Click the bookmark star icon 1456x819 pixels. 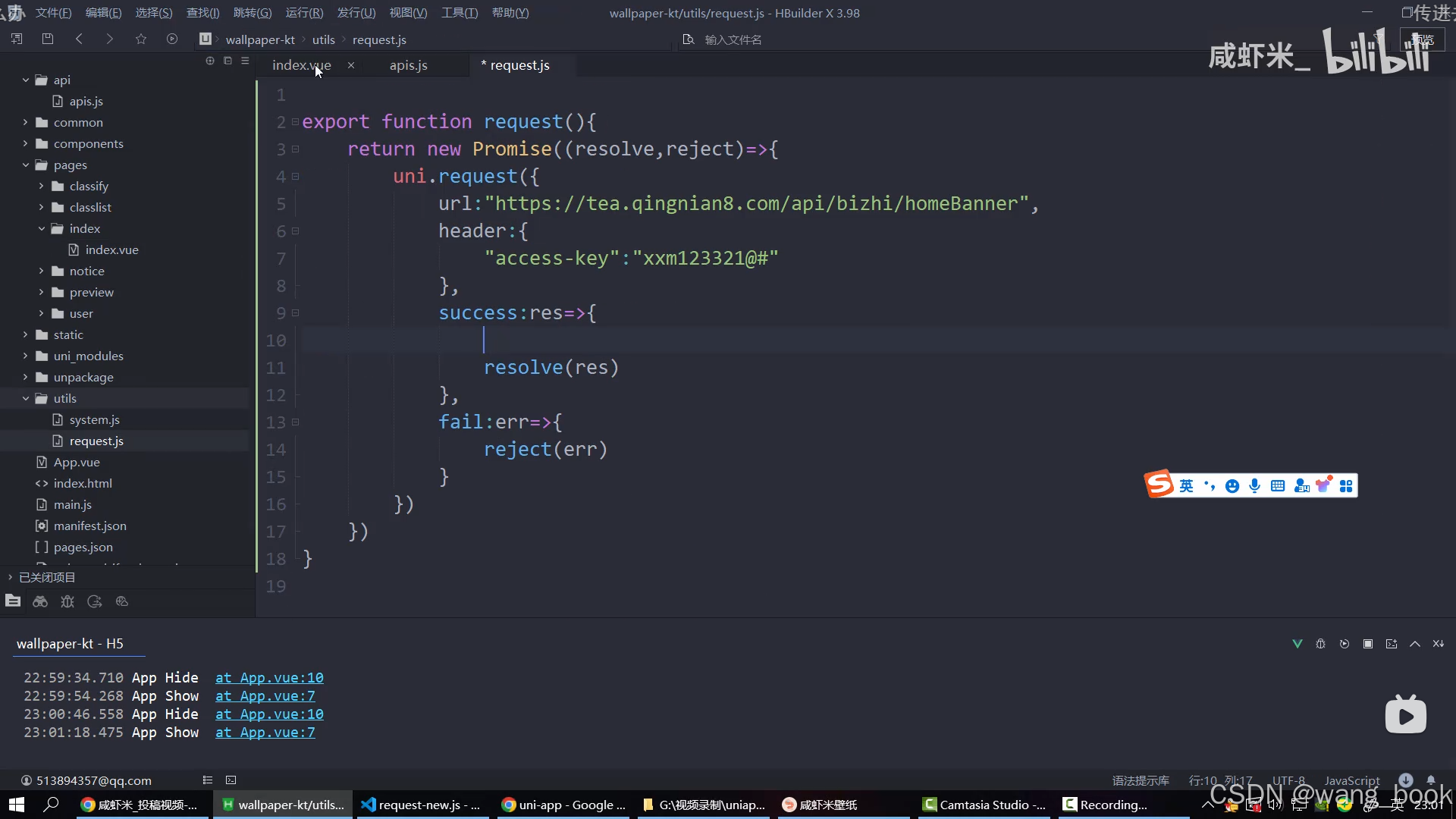click(140, 39)
